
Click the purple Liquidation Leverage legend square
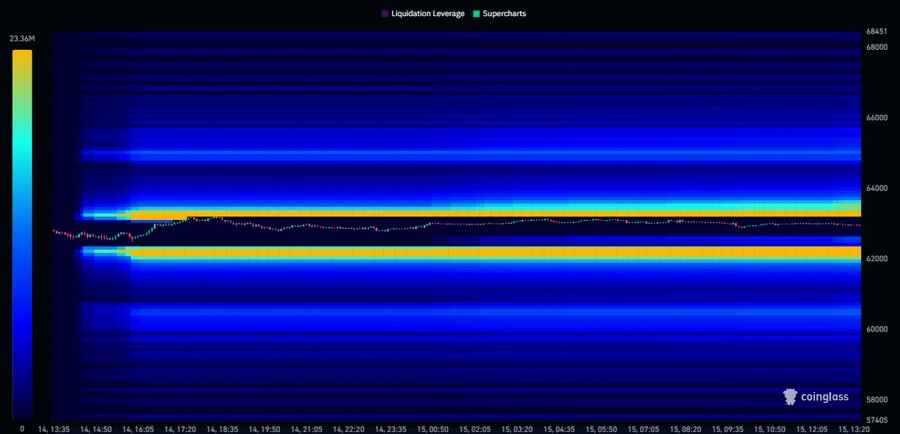[385, 13]
